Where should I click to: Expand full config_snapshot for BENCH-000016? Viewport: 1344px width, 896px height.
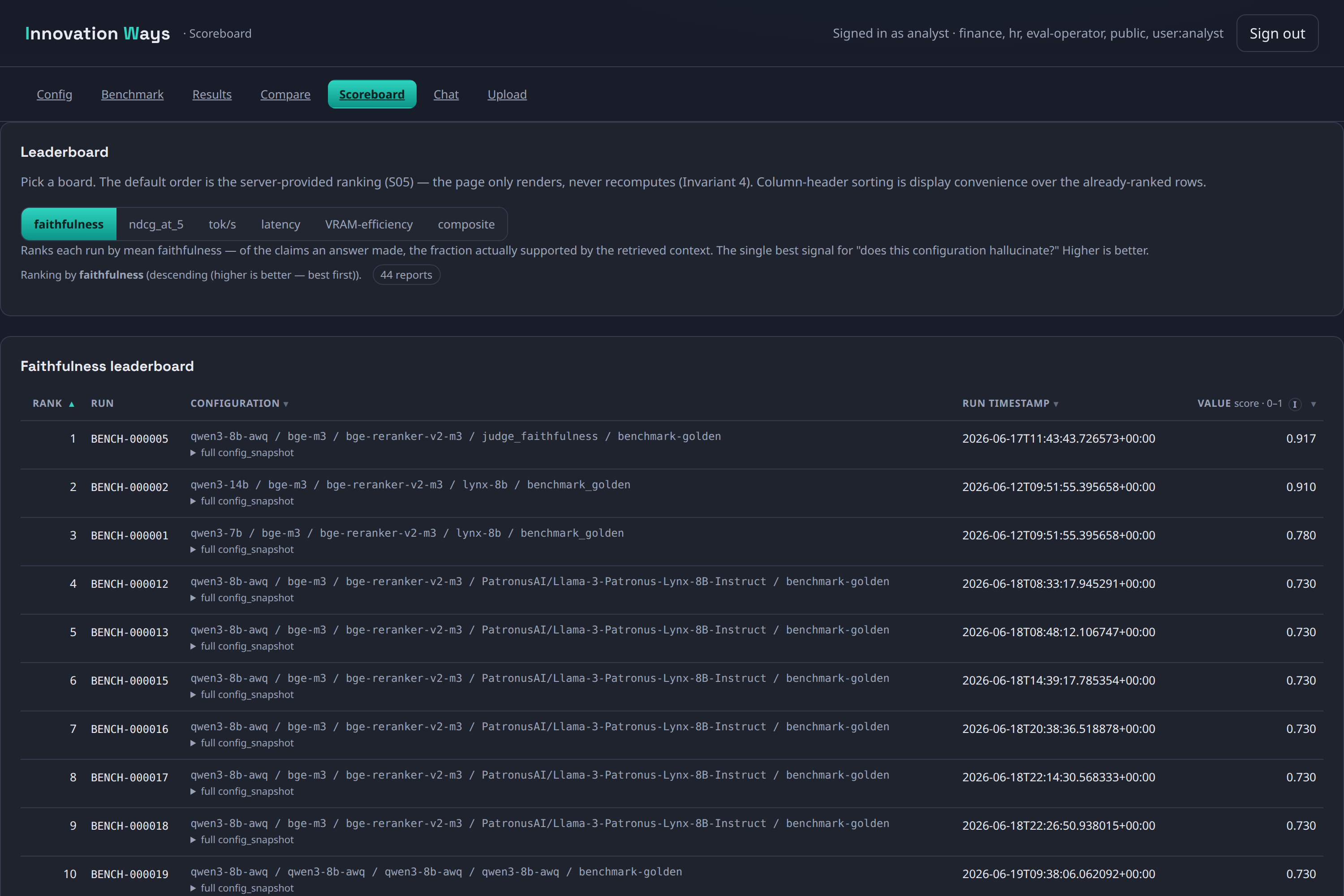(242, 743)
